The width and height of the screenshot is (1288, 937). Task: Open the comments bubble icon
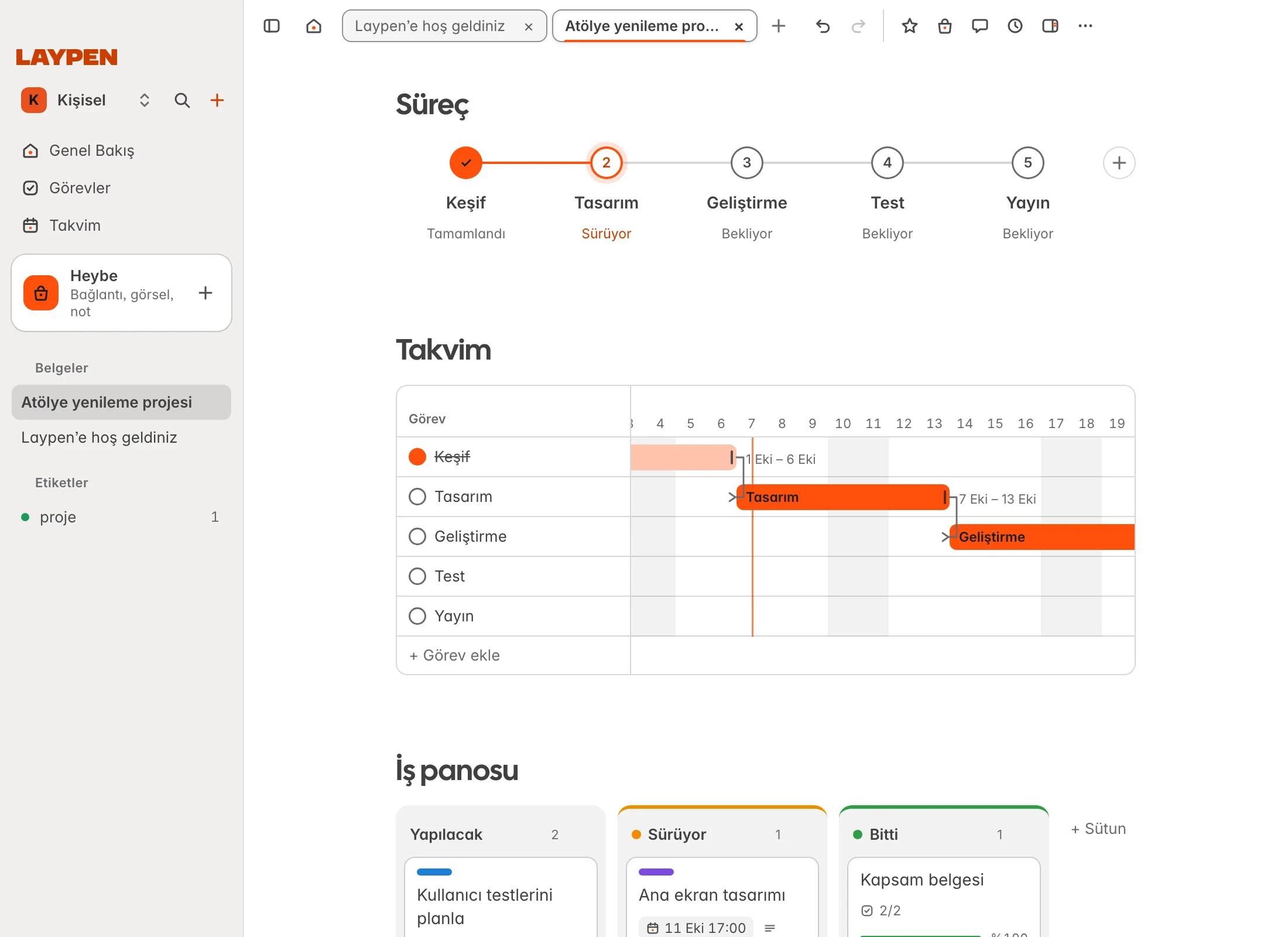(x=979, y=26)
